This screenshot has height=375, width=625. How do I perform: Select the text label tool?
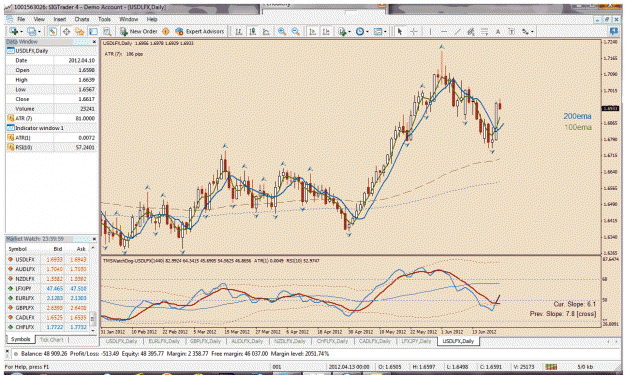click(511, 31)
